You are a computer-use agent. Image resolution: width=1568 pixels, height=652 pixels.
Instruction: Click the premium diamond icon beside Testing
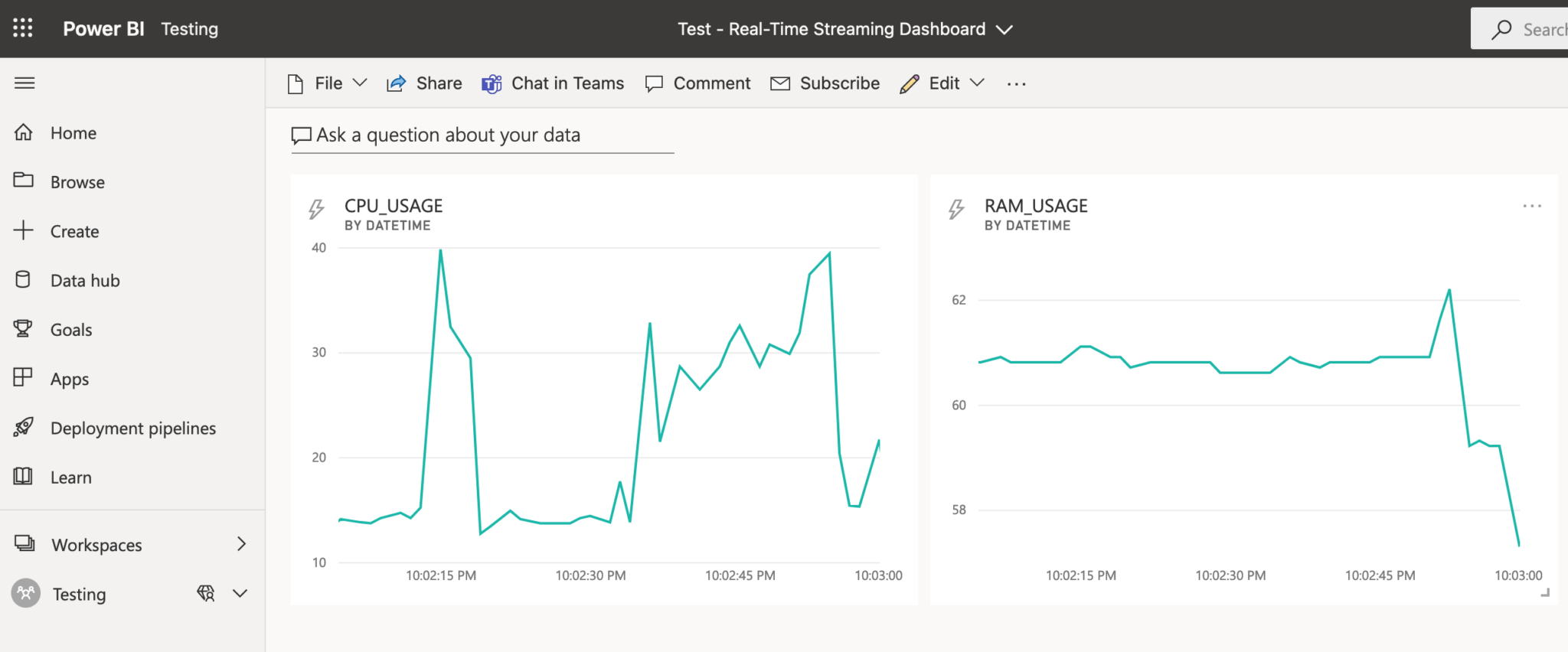[x=206, y=593]
